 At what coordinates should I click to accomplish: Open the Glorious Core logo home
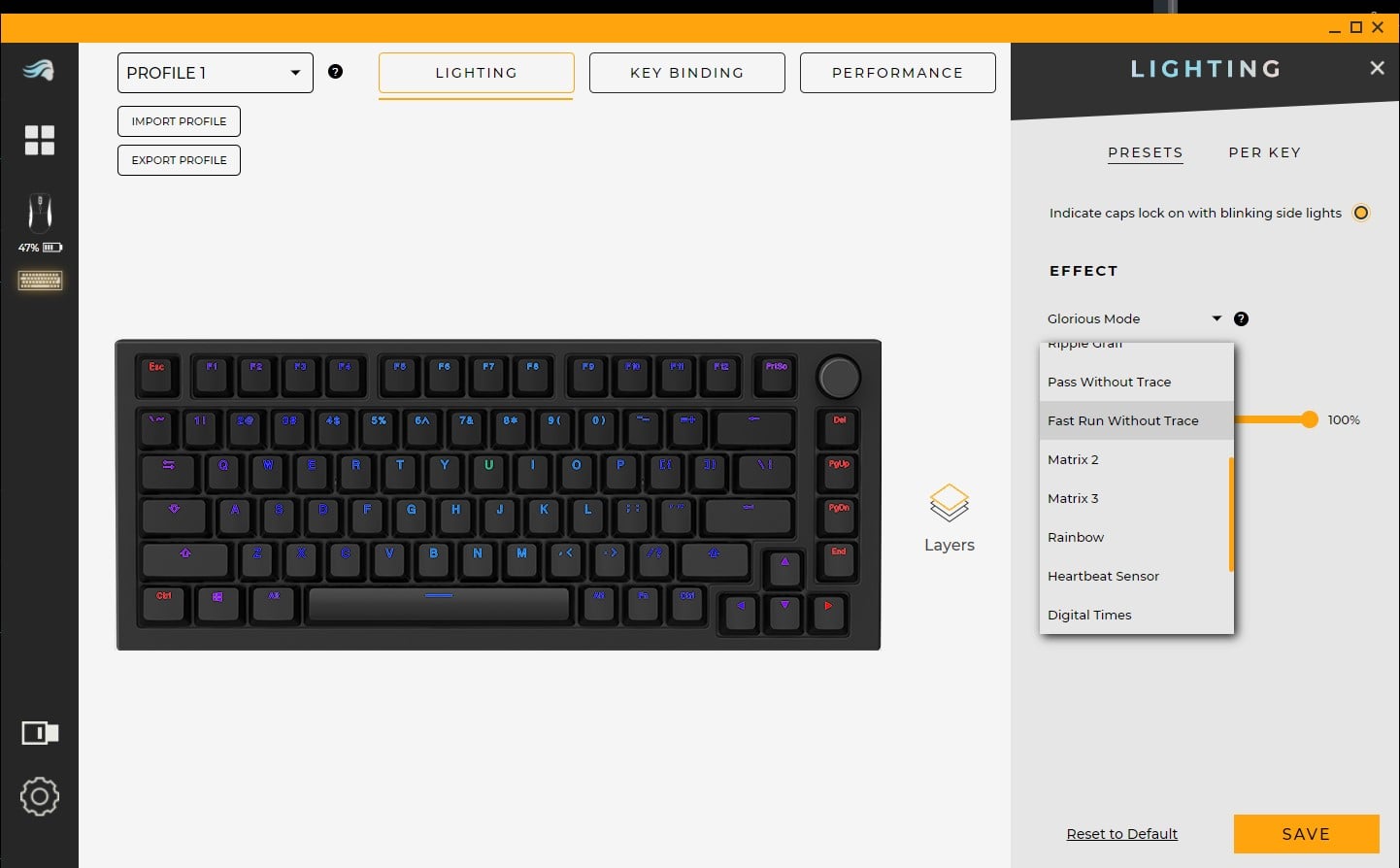pos(39,70)
